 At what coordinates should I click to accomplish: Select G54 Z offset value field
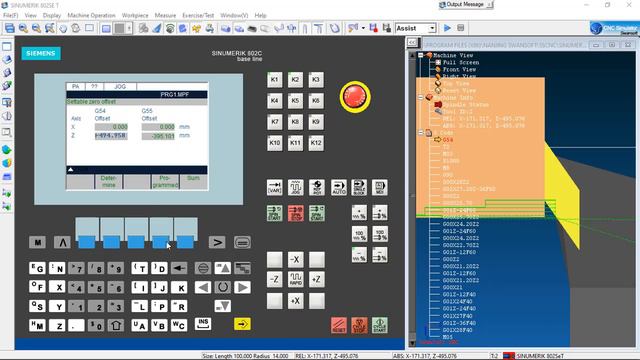click(111, 136)
